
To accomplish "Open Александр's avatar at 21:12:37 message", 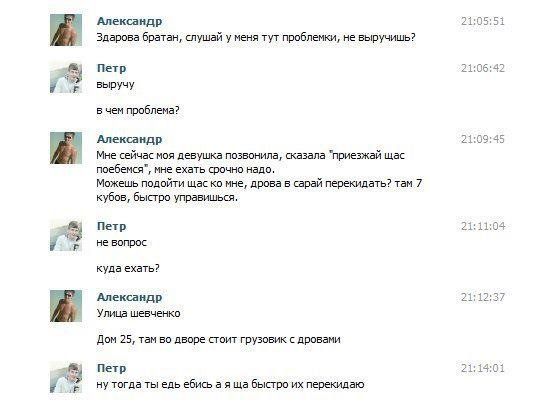I will [66, 306].
